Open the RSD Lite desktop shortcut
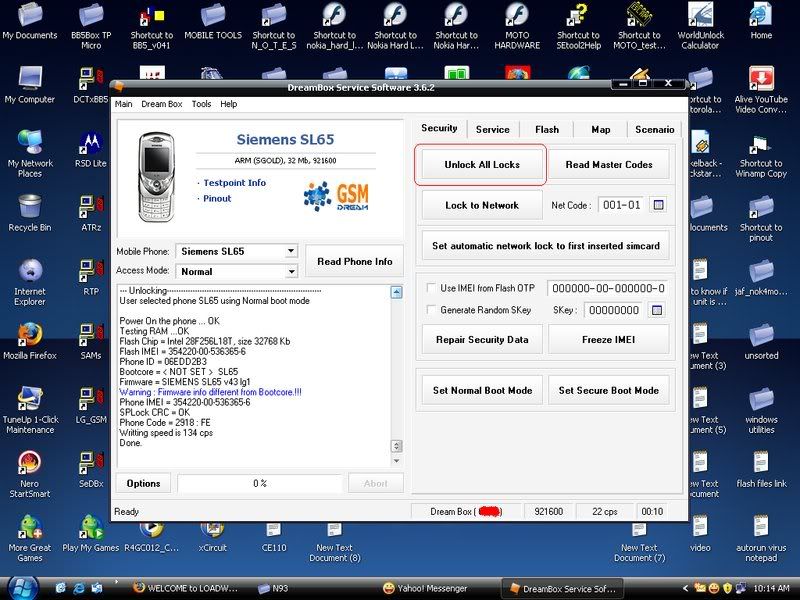 click(91, 149)
